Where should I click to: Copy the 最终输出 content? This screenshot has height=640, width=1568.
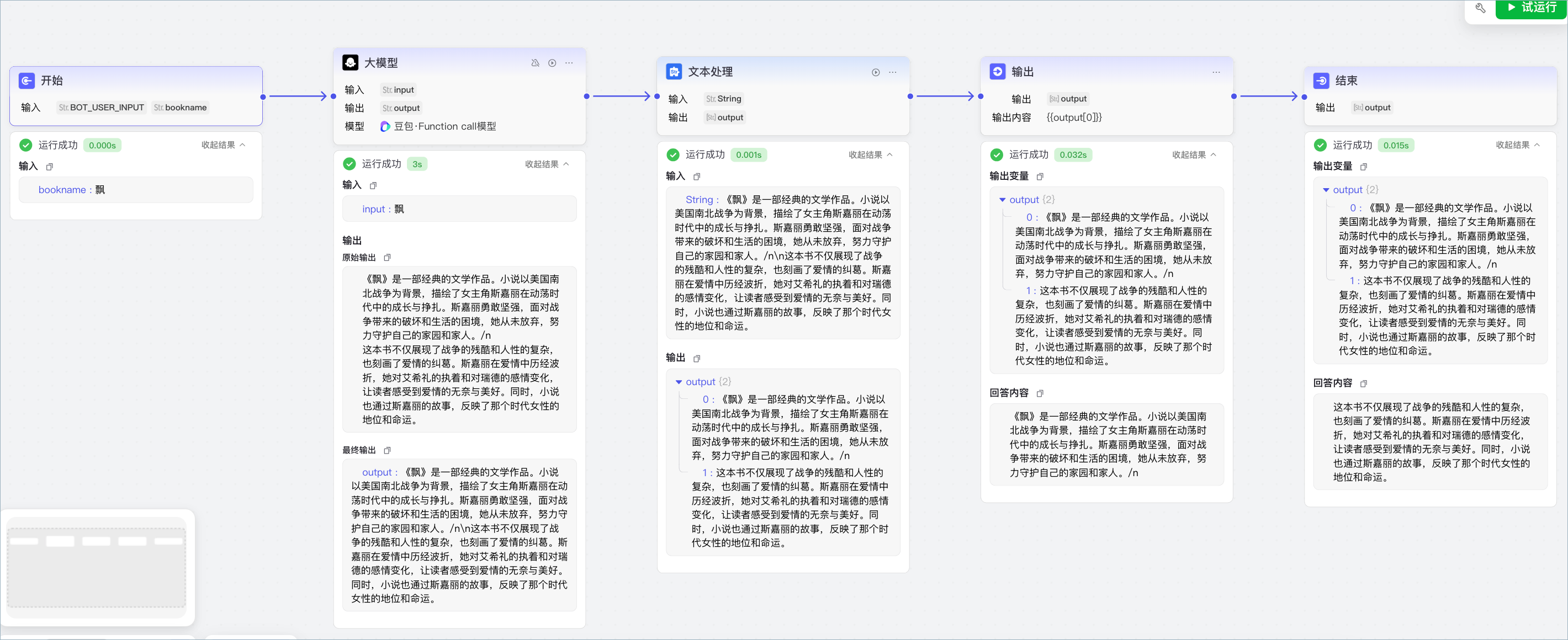[x=387, y=450]
